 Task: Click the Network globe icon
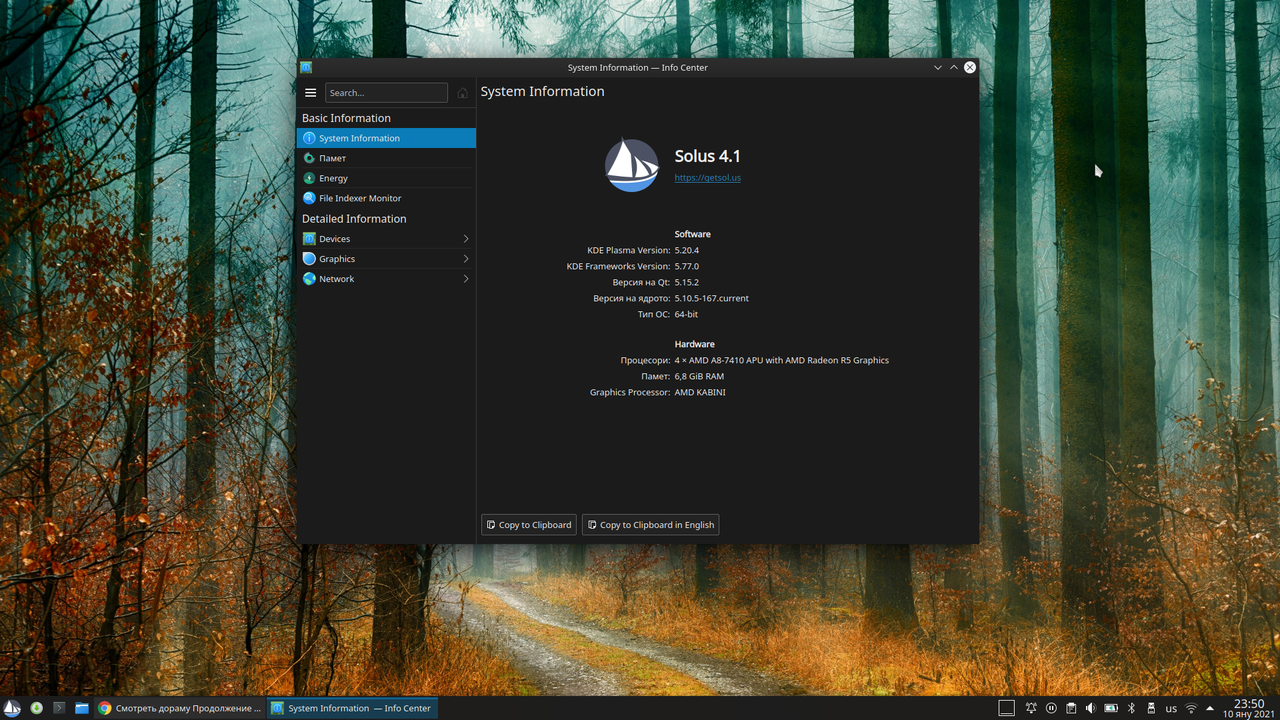(x=309, y=279)
